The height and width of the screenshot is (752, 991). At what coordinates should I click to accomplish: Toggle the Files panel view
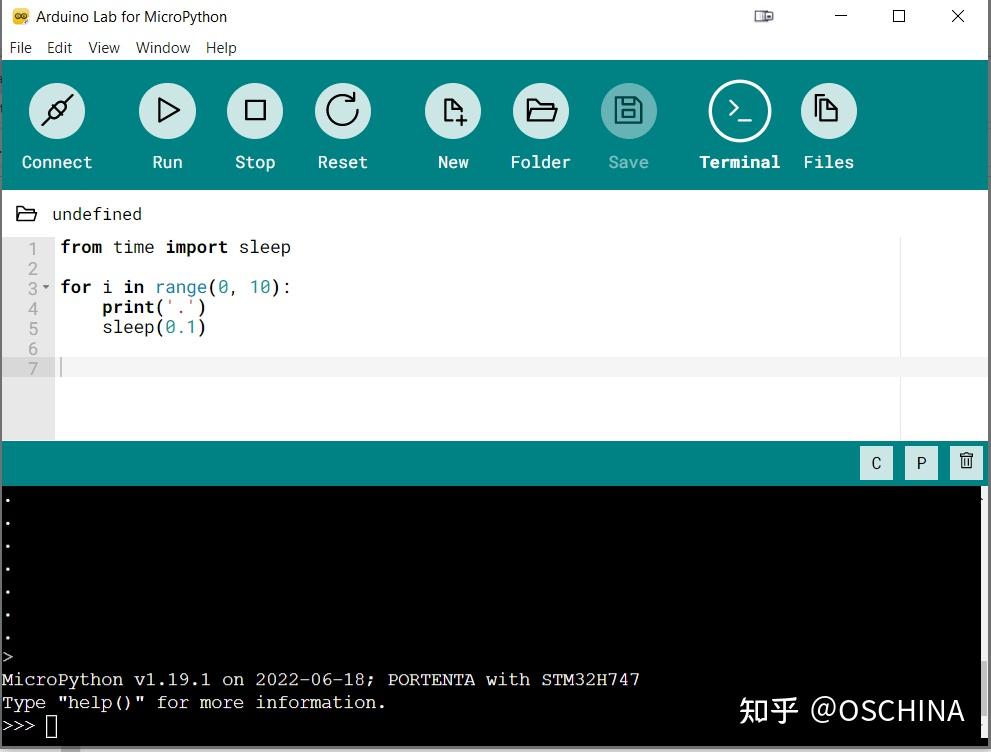click(x=829, y=111)
